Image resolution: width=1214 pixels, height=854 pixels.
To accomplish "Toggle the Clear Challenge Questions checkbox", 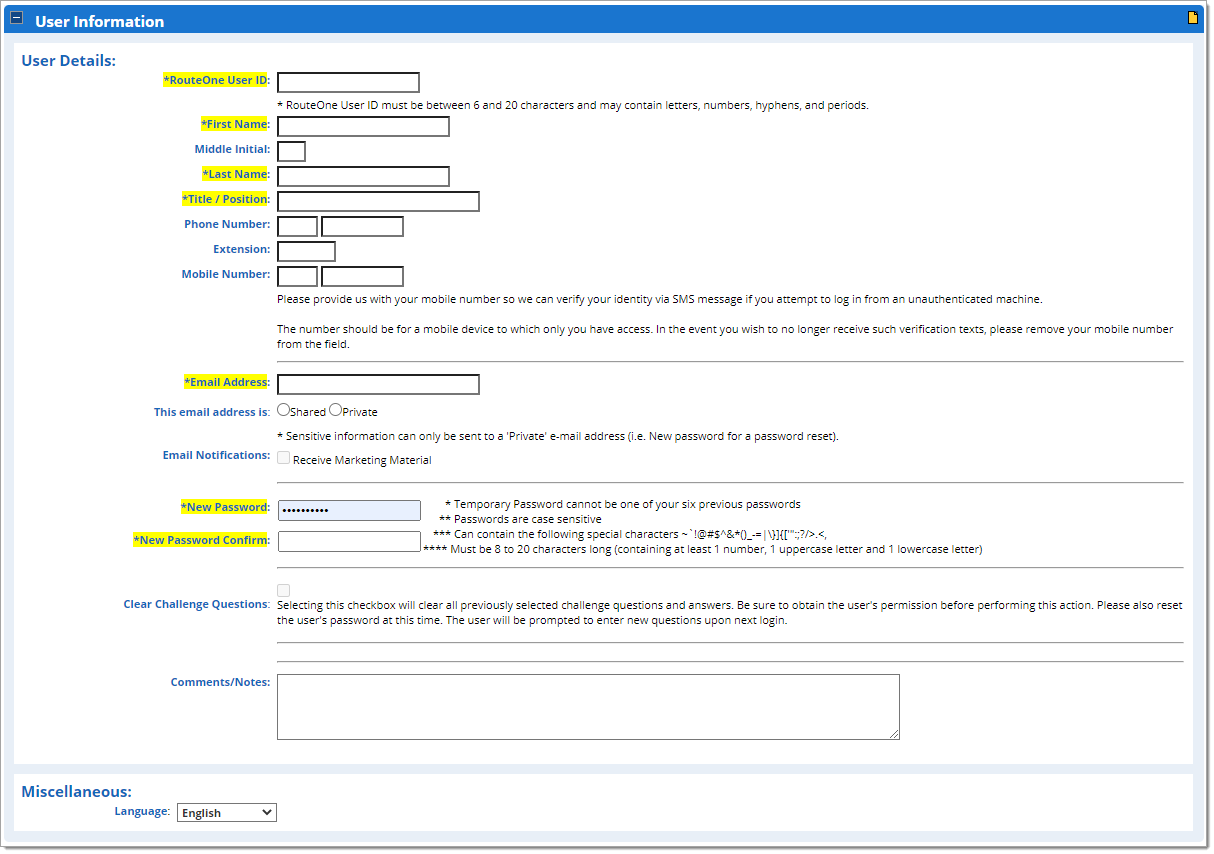I will point(284,590).
